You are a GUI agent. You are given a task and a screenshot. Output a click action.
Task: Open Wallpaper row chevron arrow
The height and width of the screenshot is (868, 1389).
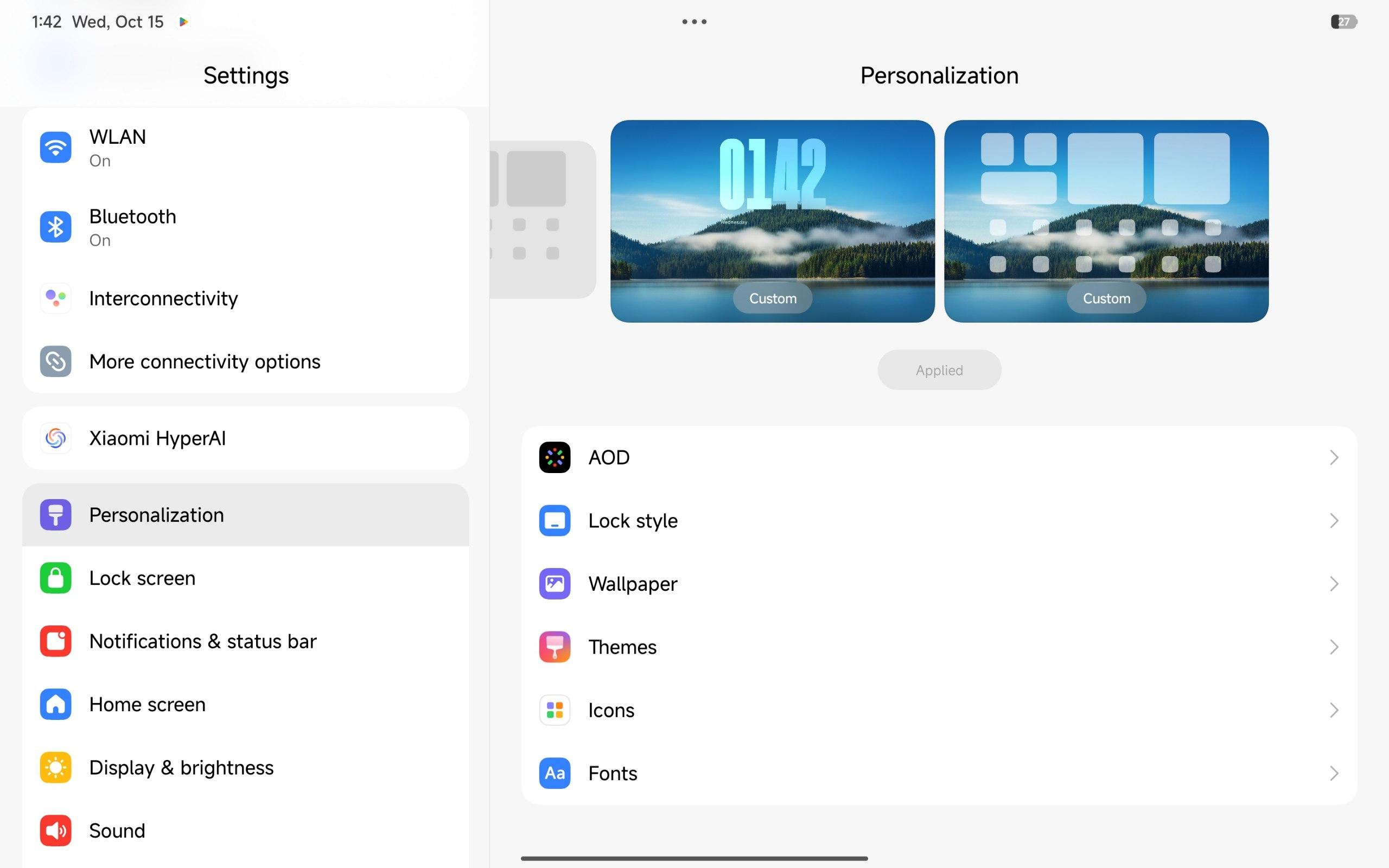[1333, 584]
